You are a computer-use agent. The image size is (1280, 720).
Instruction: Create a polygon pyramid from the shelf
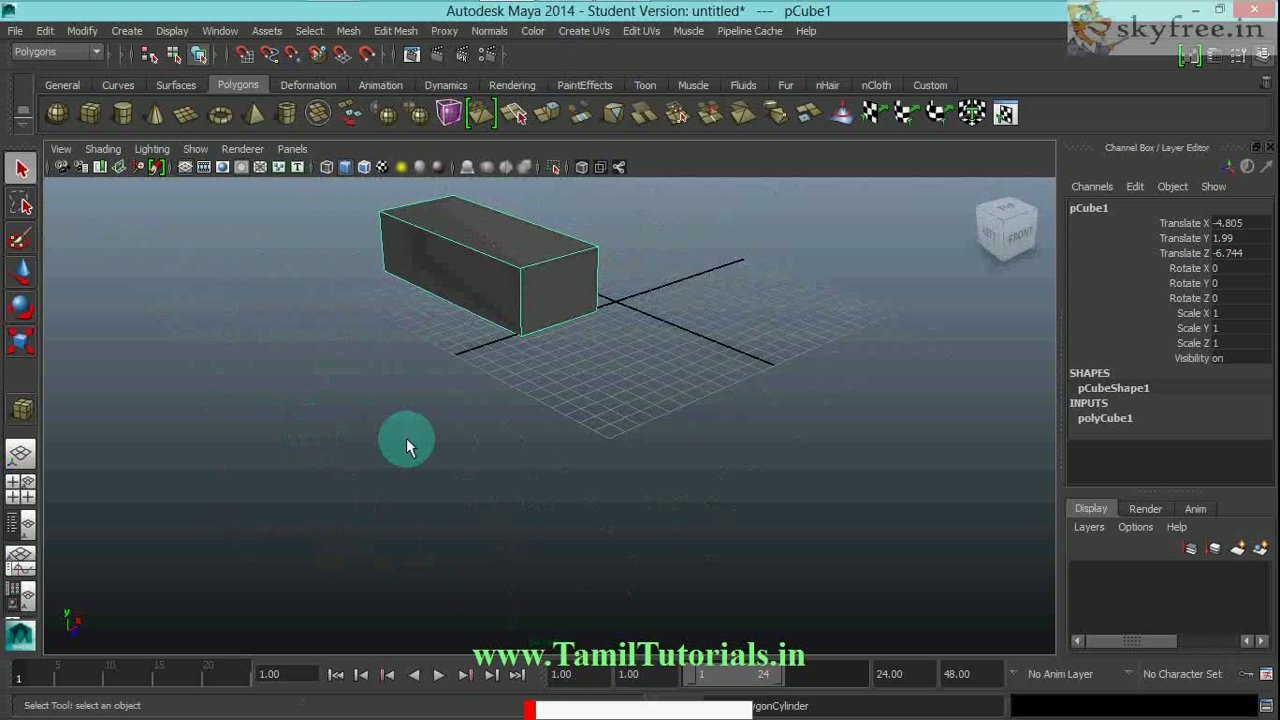point(254,114)
